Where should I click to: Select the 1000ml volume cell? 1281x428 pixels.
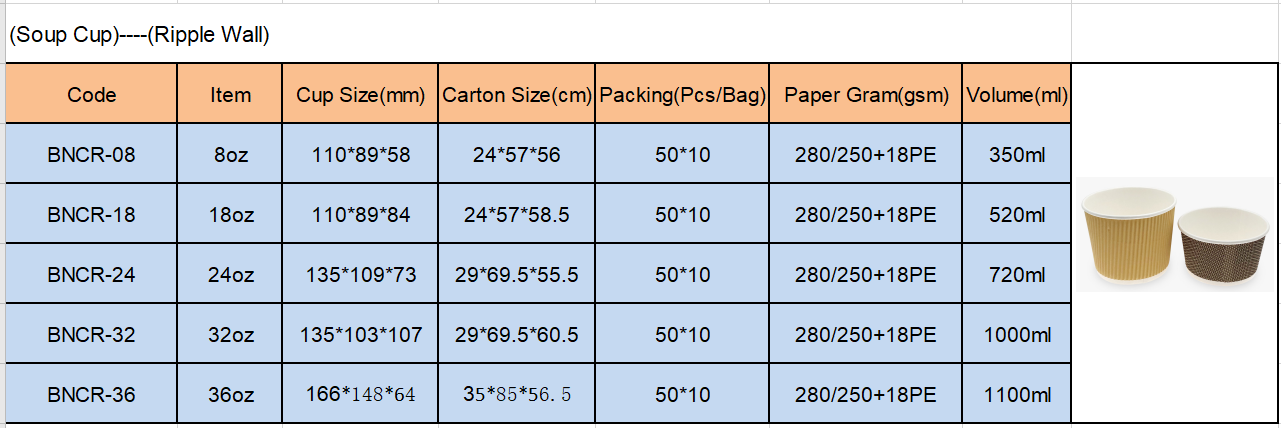click(1017, 334)
